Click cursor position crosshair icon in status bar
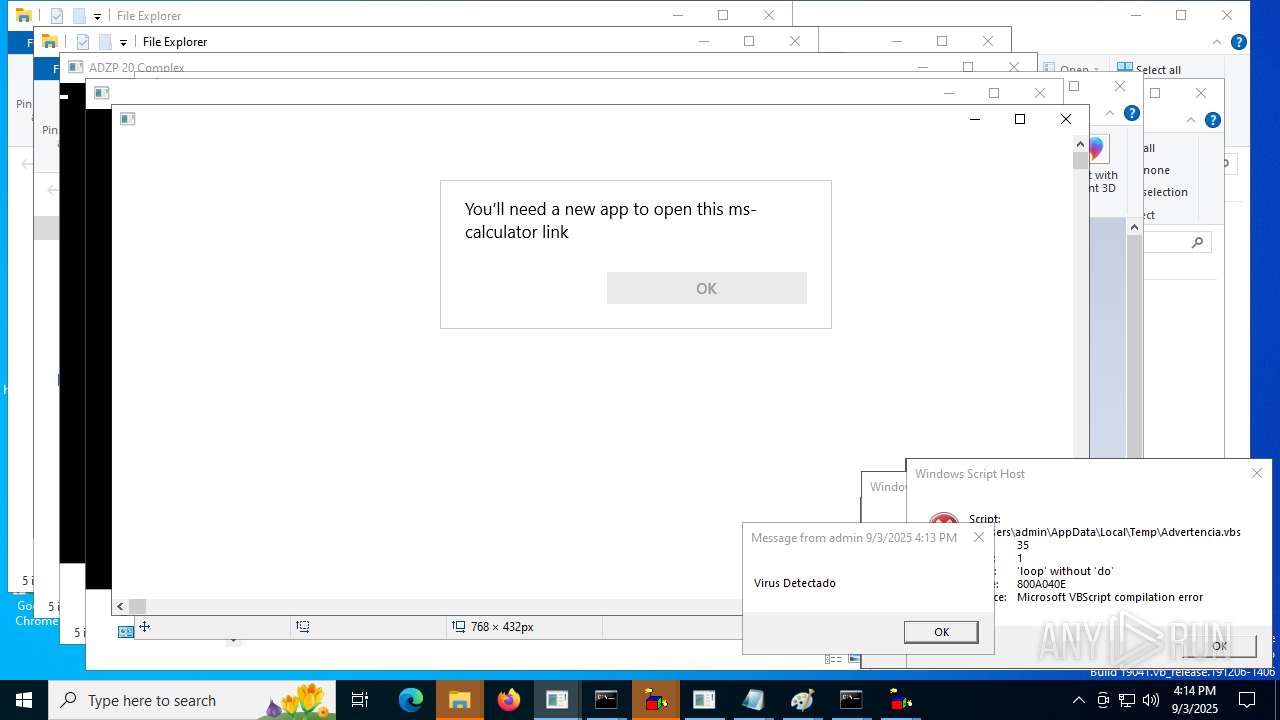Screen dimensions: 1280x720 click(x=144, y=627)
